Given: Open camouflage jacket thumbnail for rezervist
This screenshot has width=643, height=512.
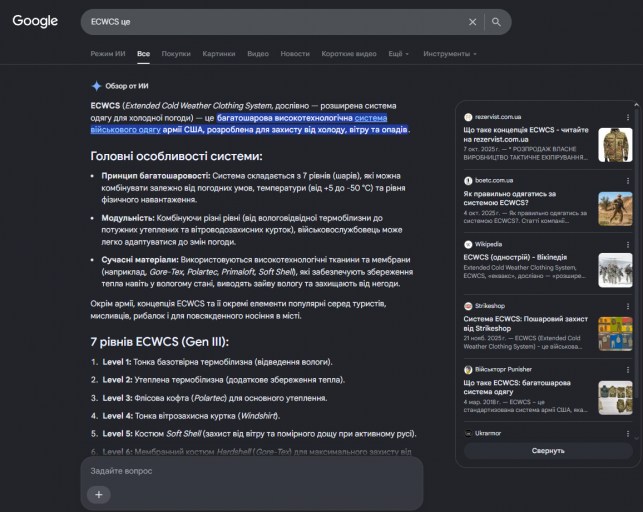Looking at the screenshot, I should (x=615, y=145).
